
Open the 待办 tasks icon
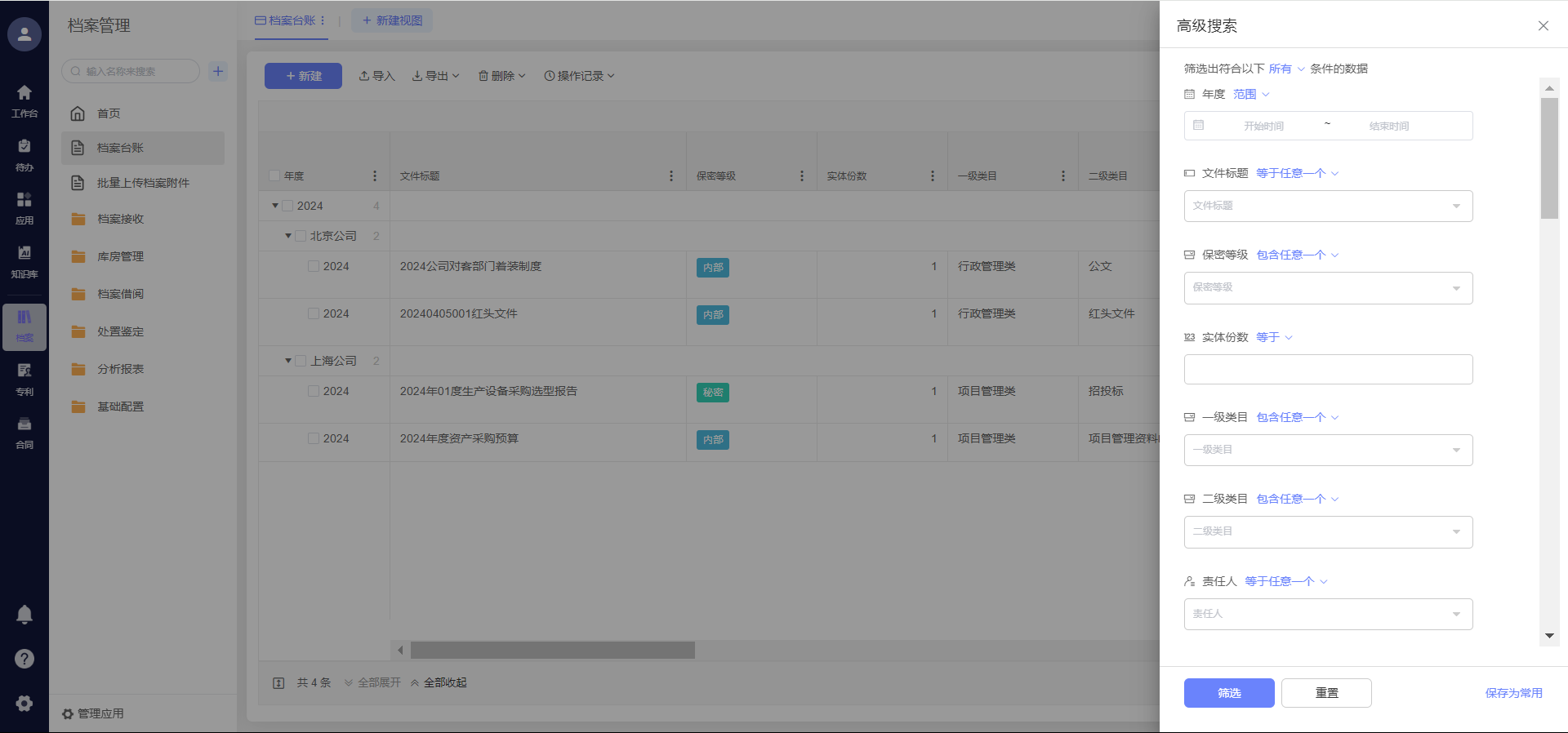pyautogui.click(x=24, y=154)
